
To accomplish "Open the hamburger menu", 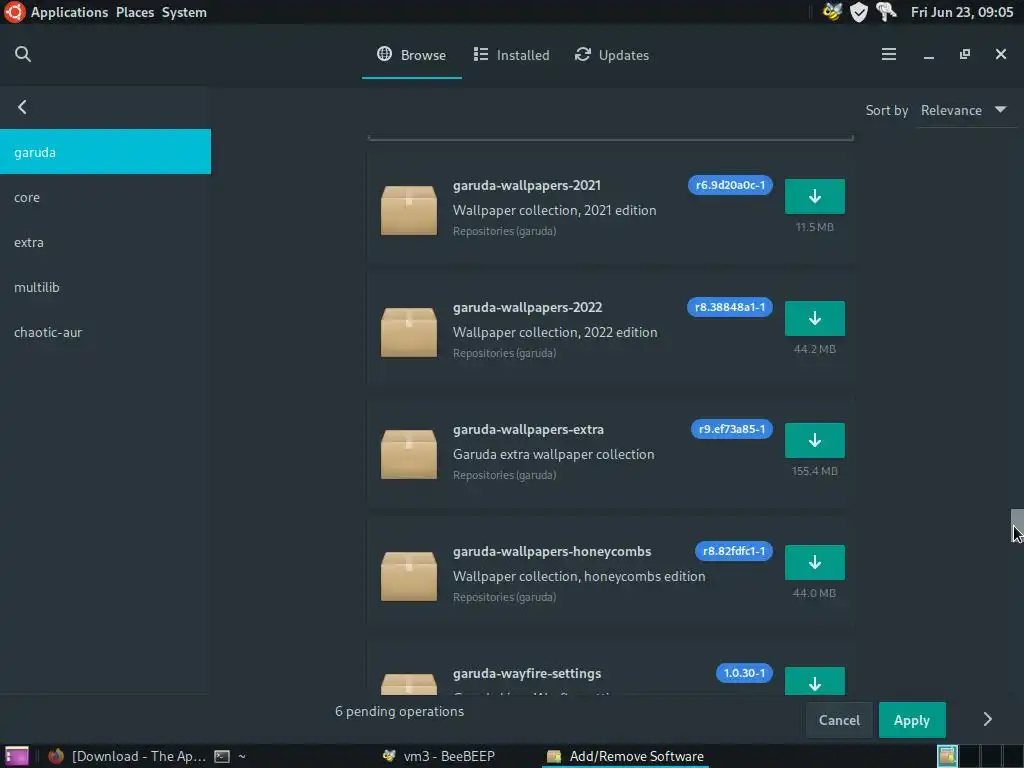I will point(889,54).
